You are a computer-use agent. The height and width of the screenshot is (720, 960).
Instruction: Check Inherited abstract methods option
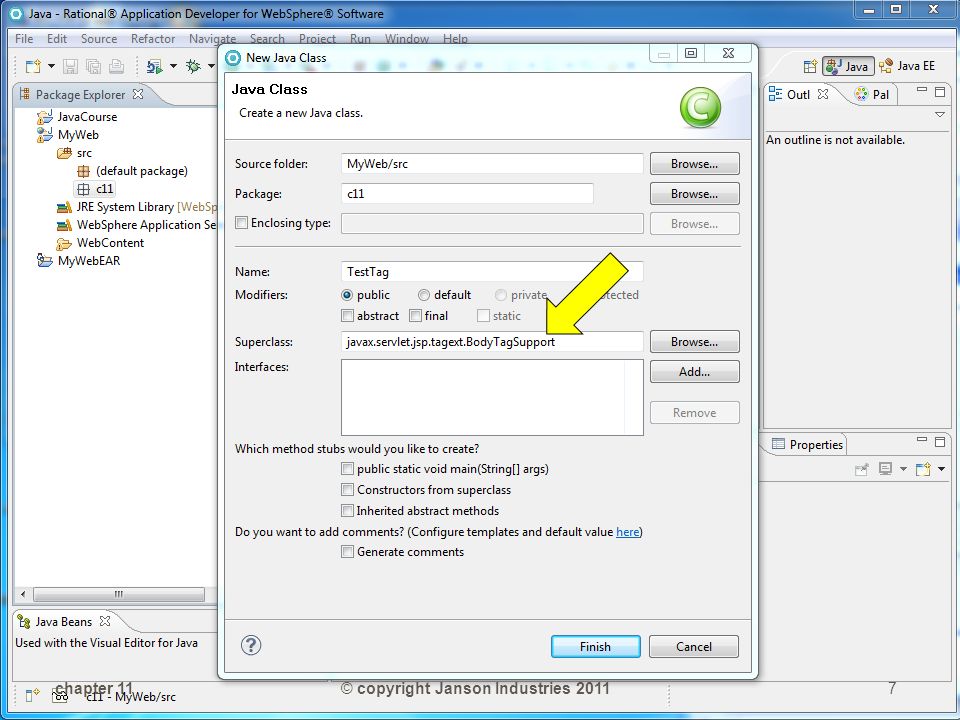point(347,511)
